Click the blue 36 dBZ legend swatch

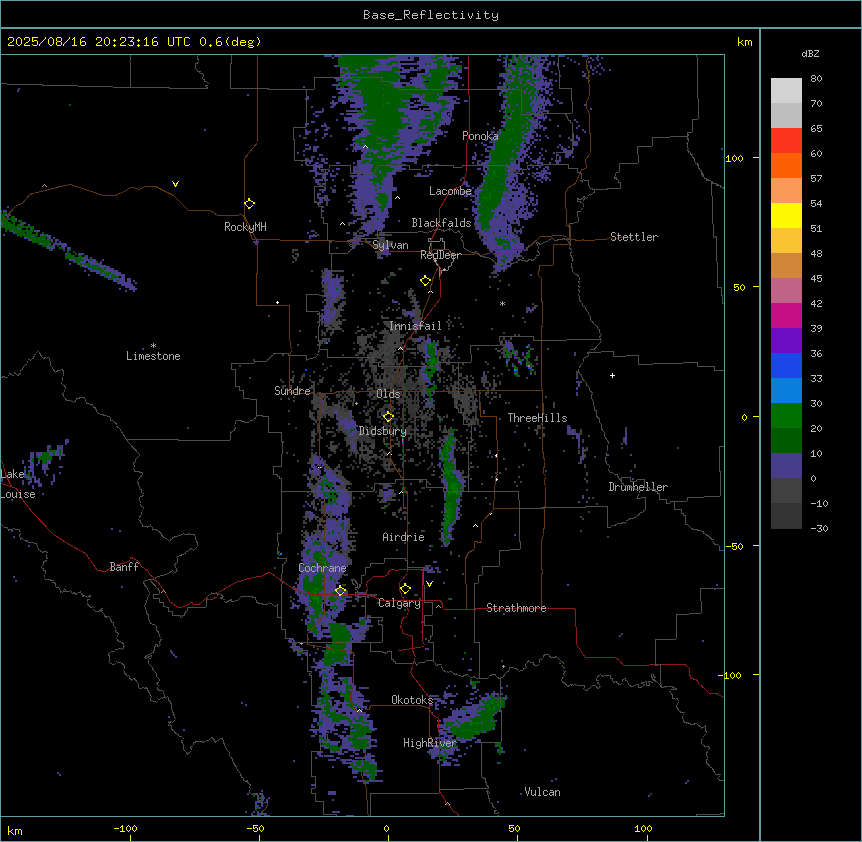(x=786, y=365)
